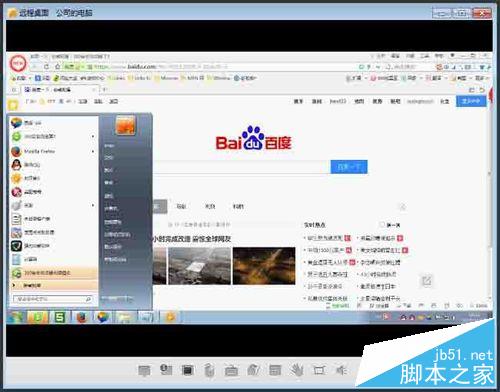Viewport: 500px width, 392px height.
Task: Open the toolbox icon in bottom toolbar
Action: 231,370
